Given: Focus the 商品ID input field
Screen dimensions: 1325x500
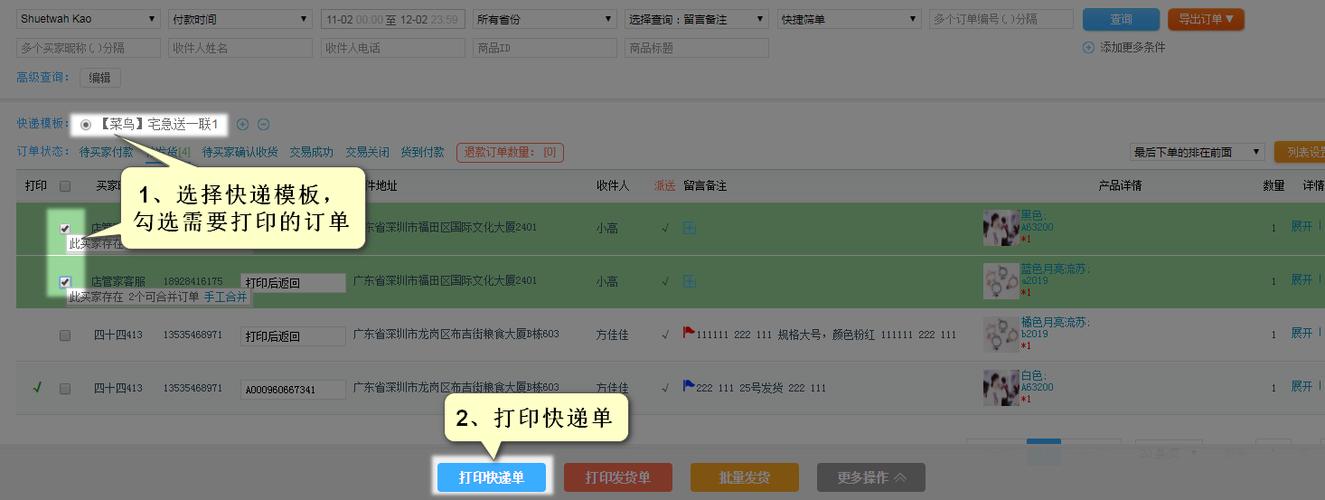Looking at the screenshot, I should click(544, 47).
